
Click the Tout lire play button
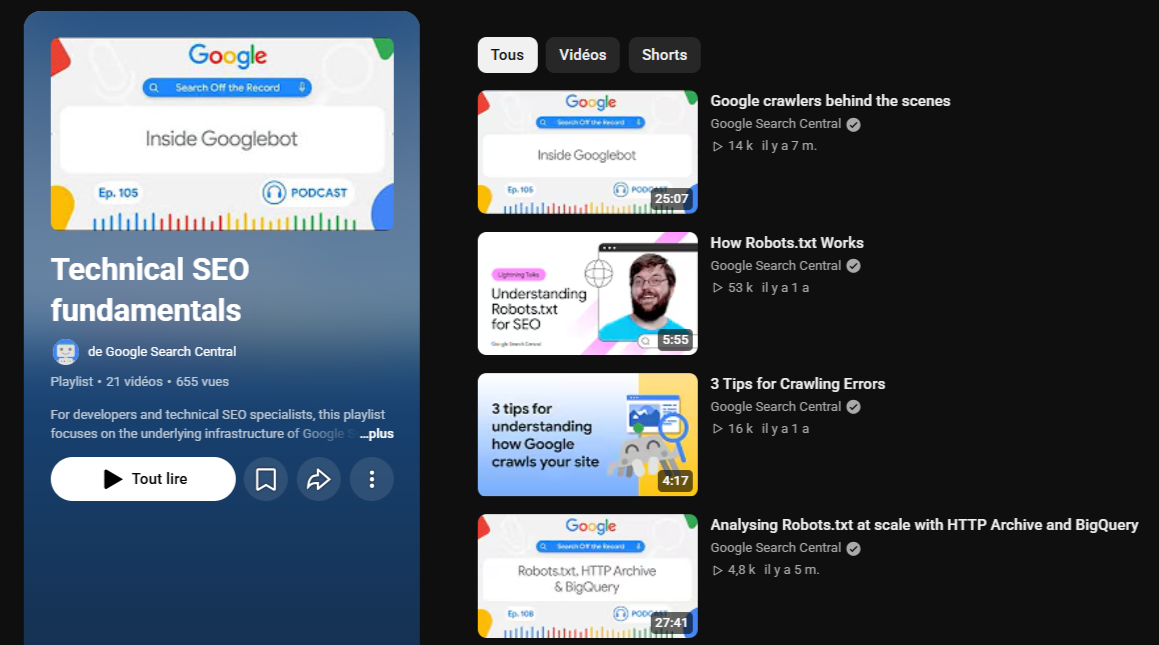143,479
